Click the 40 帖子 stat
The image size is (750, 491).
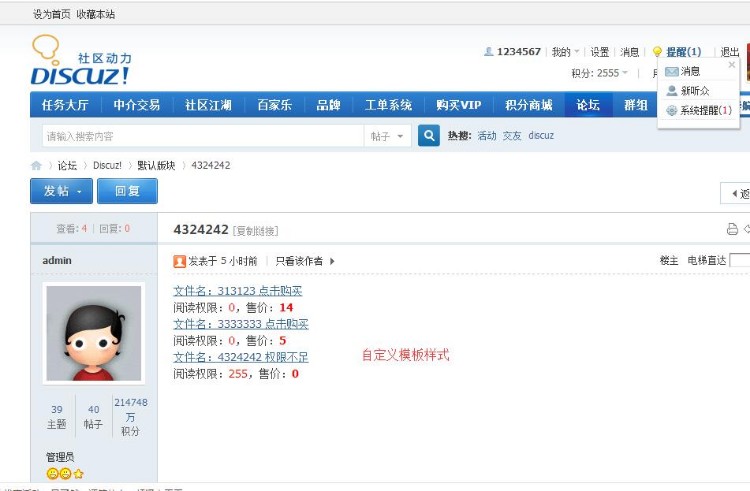(x=93, y=417)
